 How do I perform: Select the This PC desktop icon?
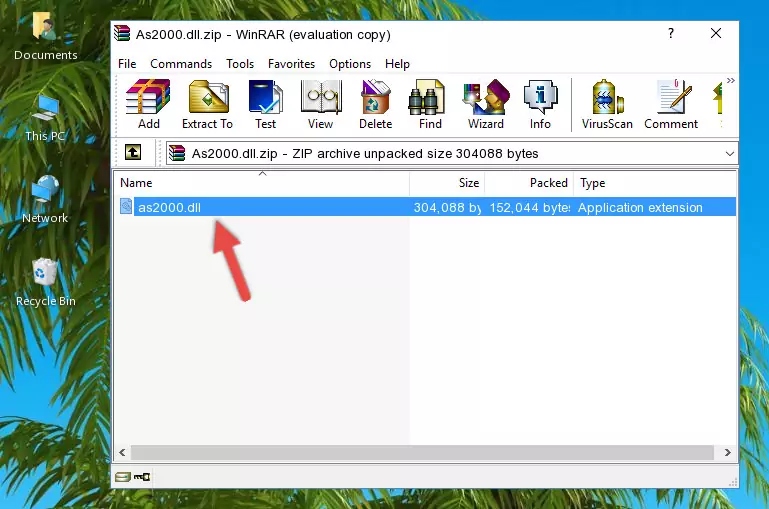tap(45, 118)
